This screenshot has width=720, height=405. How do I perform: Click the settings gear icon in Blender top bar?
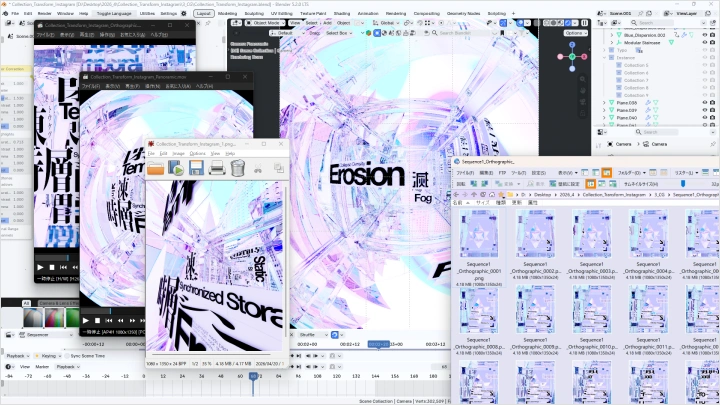click(184, 13)
